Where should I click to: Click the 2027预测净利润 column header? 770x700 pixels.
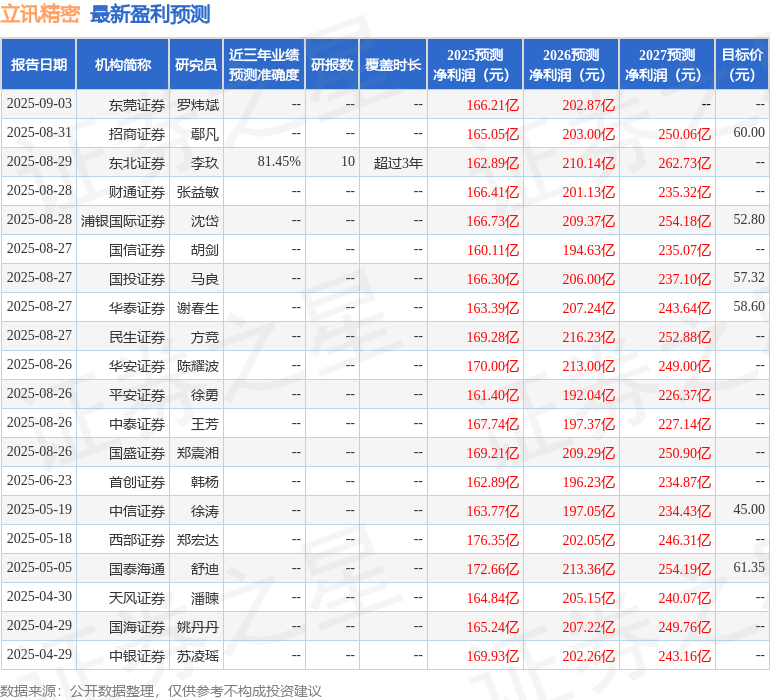point(667,65)
